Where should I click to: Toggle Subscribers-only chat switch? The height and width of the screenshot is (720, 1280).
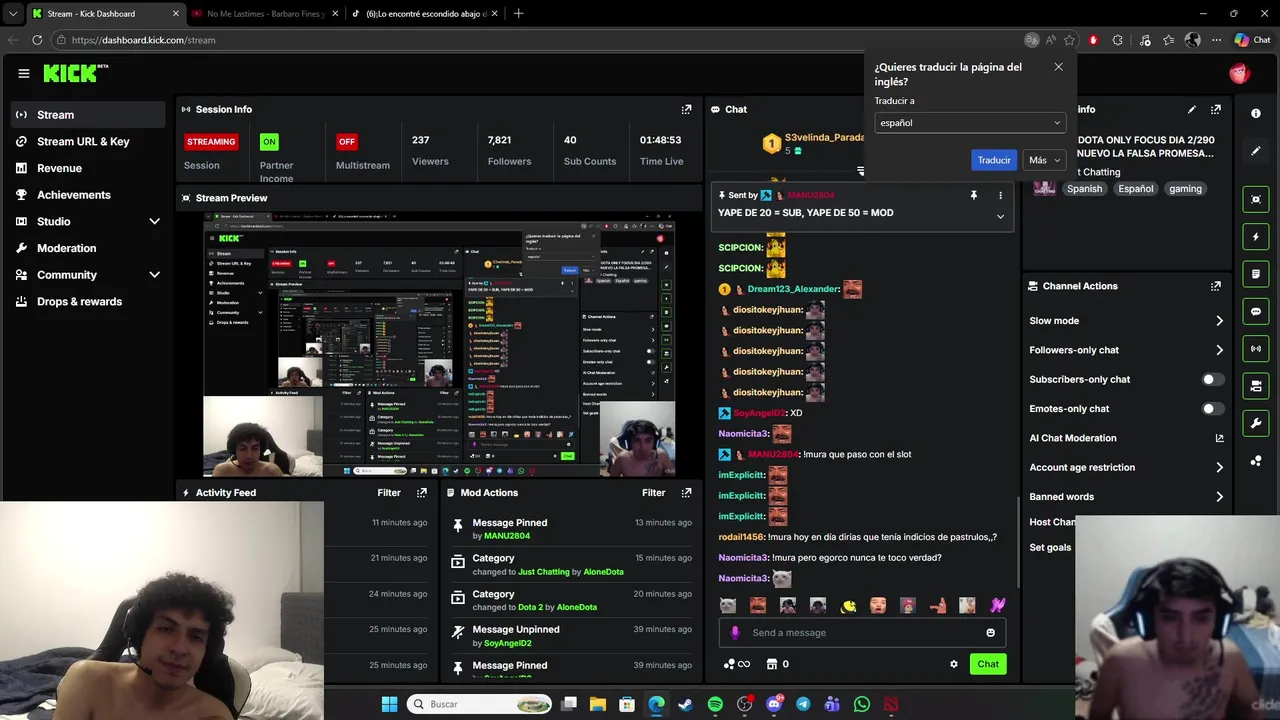(1212, 379)
